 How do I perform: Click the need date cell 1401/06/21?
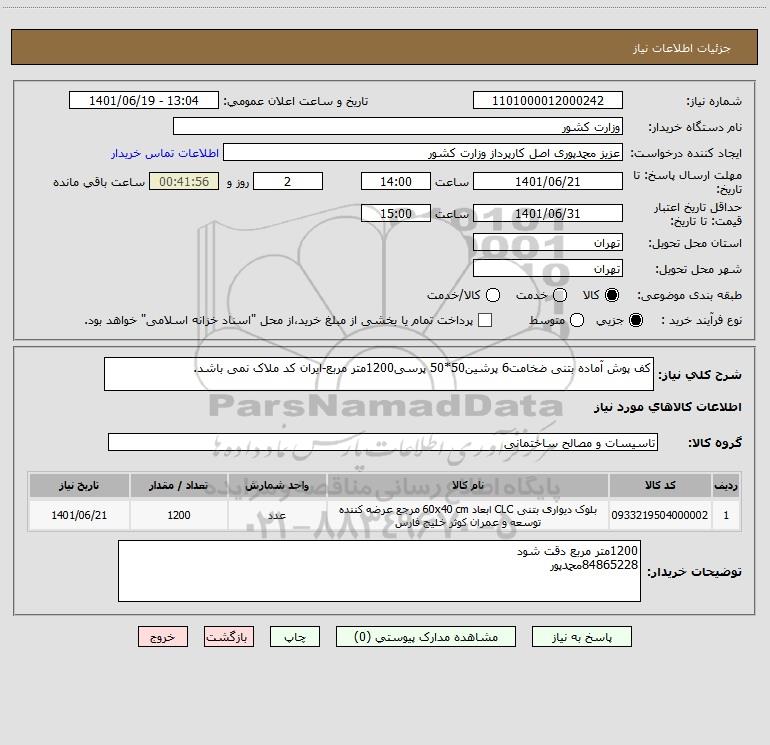79,515
